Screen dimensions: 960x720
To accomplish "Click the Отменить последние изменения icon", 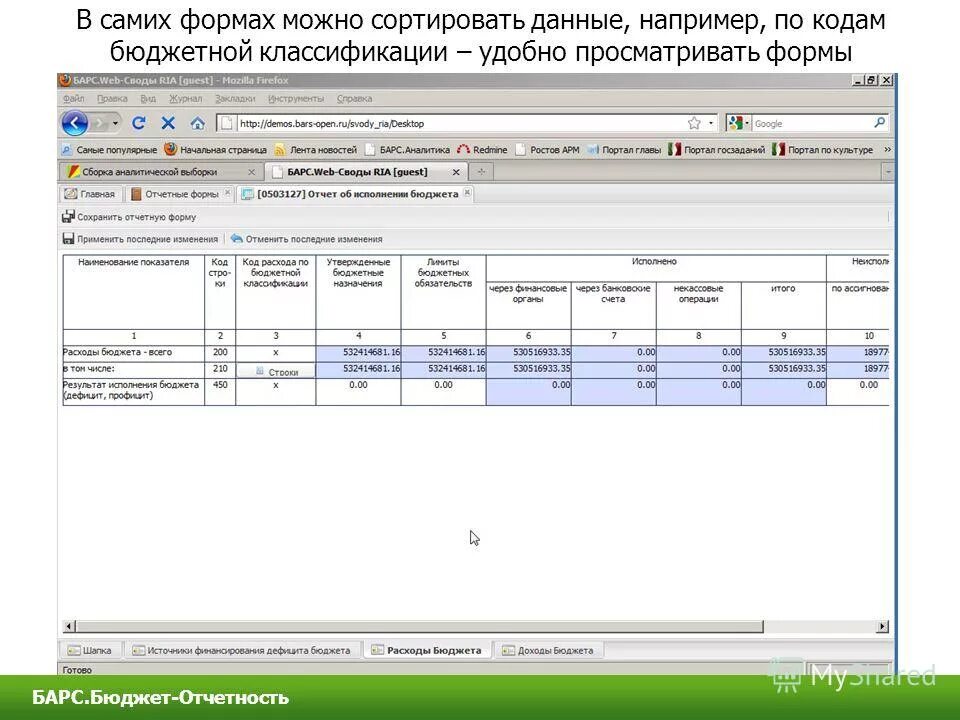I will click(234, 239).
